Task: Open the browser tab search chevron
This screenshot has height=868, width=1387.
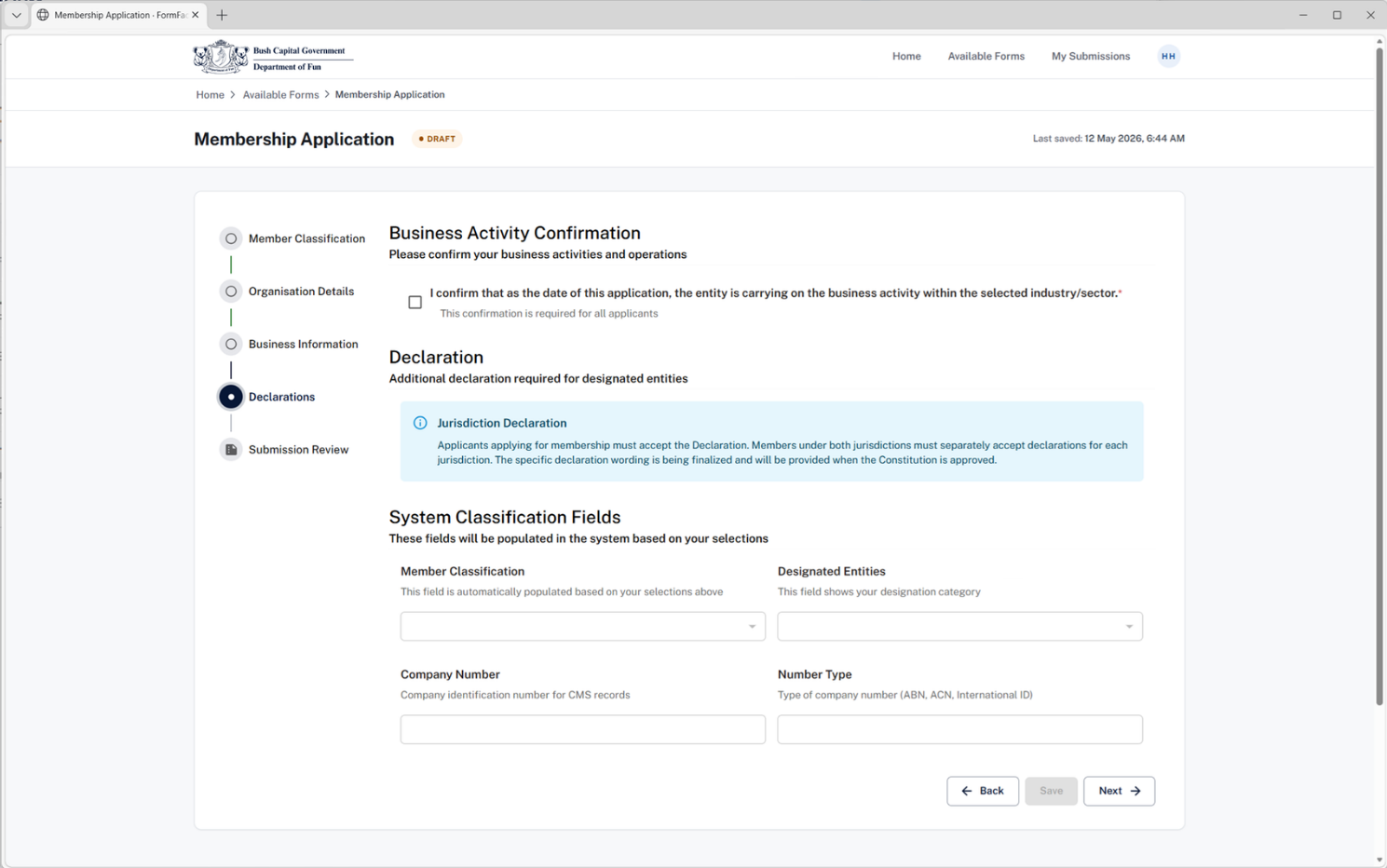Action: [x=16, y=15]
